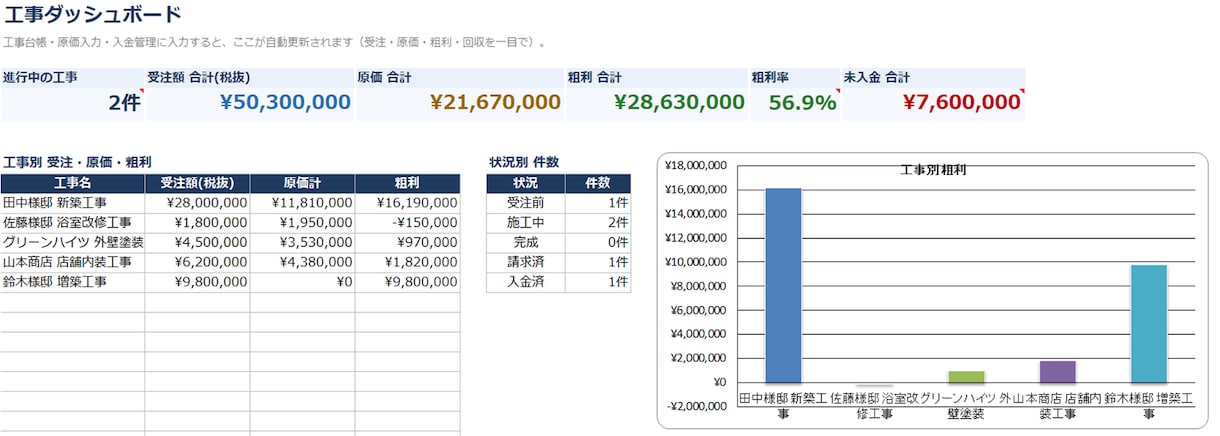
Task: Select the ¥3,530,000 cost cell
Action: 303,242
